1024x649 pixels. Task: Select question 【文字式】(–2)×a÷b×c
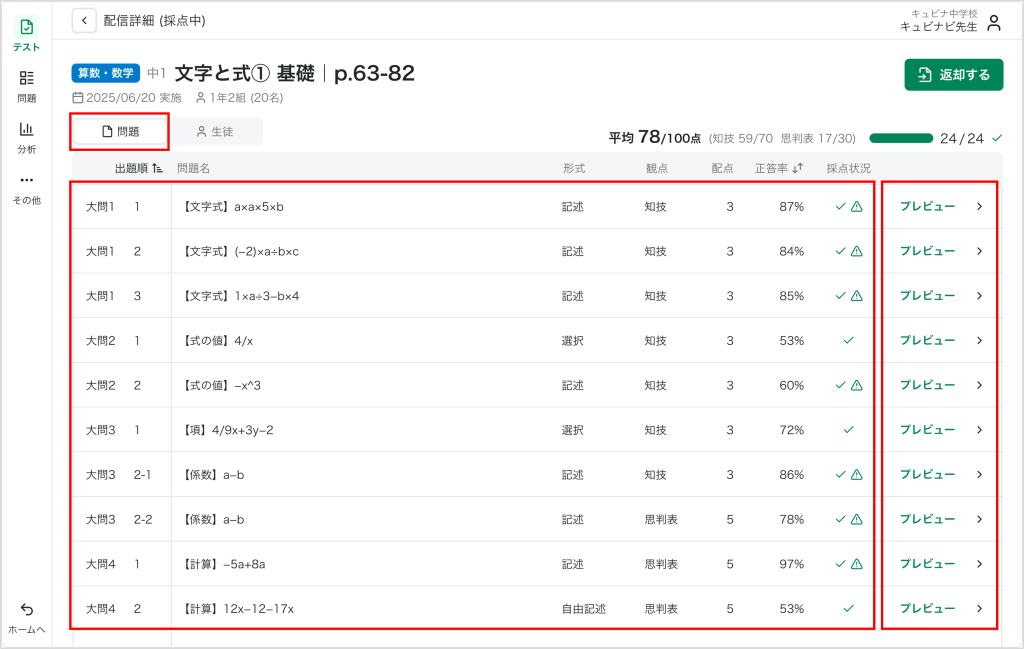pos(239,251)
